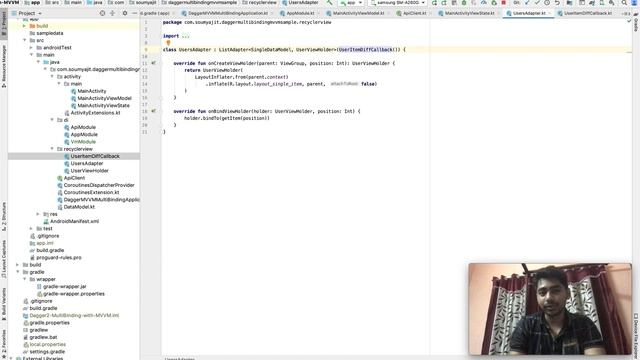The height and width of the screenshot is (360, 640).
Task: Select ApiModule file in project tree
Action: click(83, 127)
